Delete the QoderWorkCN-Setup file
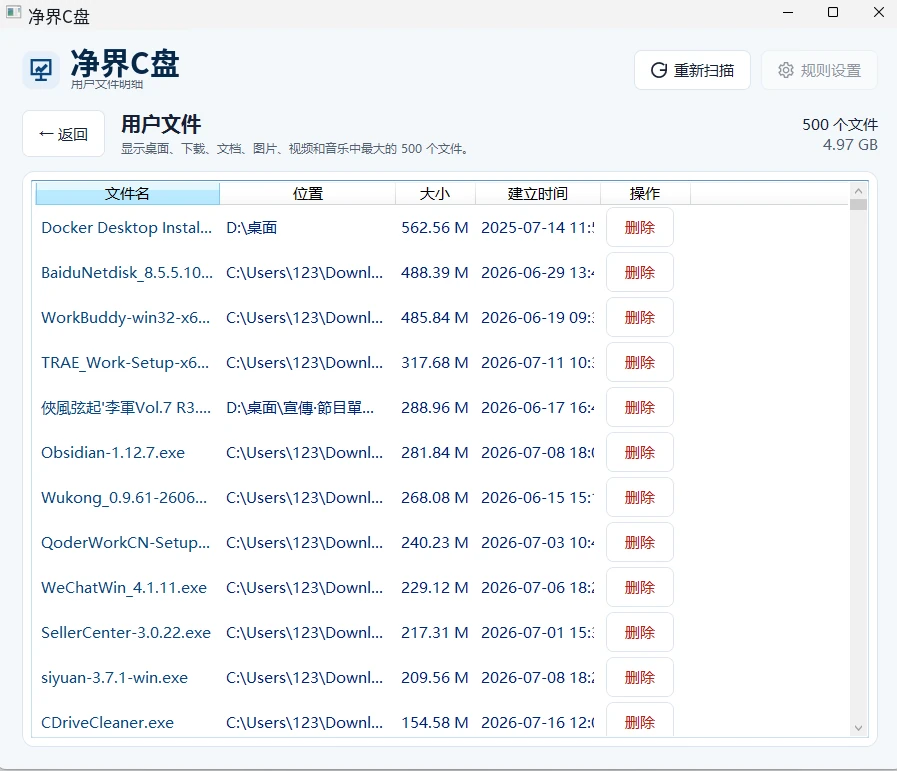The width and height of the screenshot is (897, 771). tap(640, 542)
